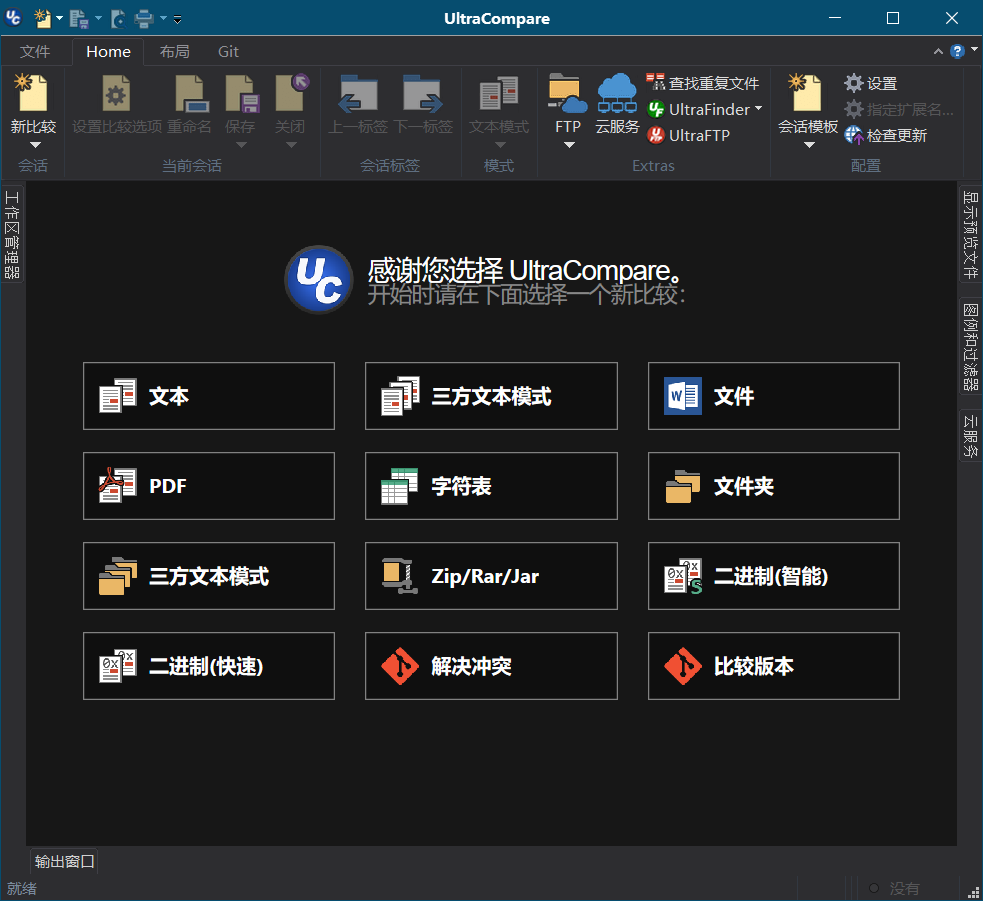The height and width of the screenshot is (901, 983).
Task: Open the 文件 menu tab
Action: tap(34, 51)
